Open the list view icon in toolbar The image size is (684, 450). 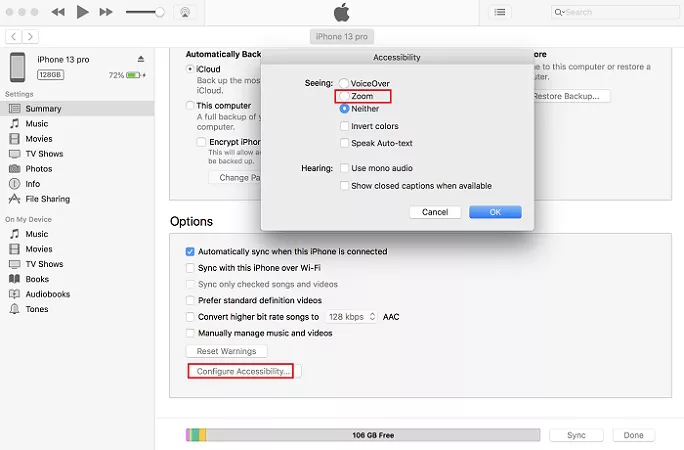(500, 12)
